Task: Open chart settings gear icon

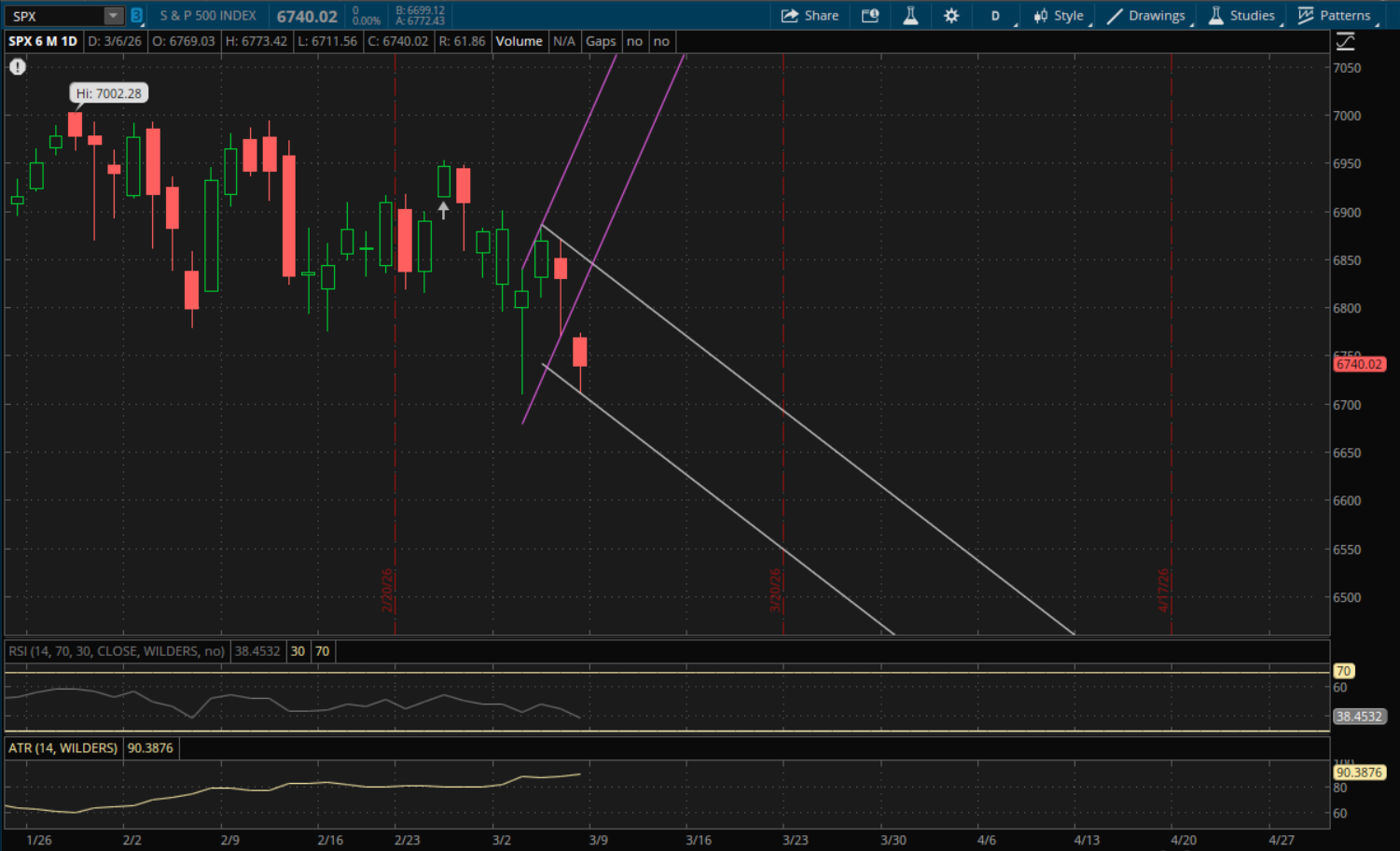Action: click(951, 16)
